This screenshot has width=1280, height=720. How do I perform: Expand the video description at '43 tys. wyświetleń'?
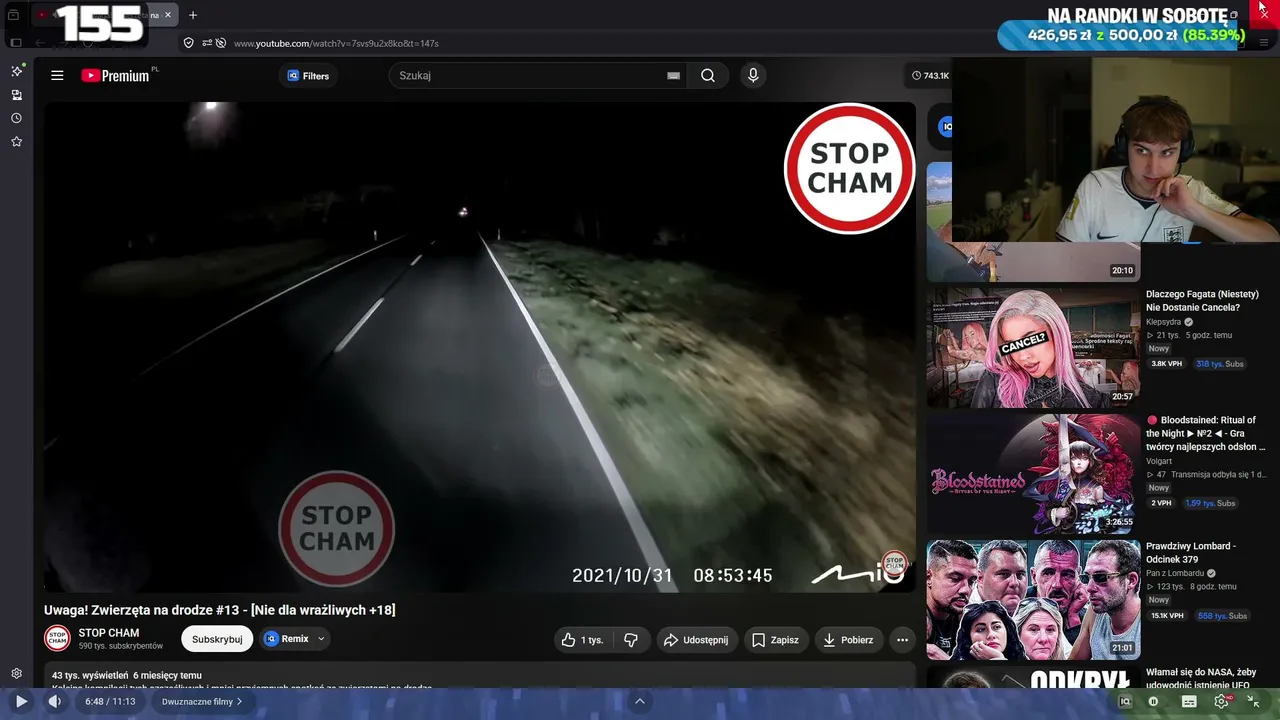pyautogui.click(x=127, y=676)
